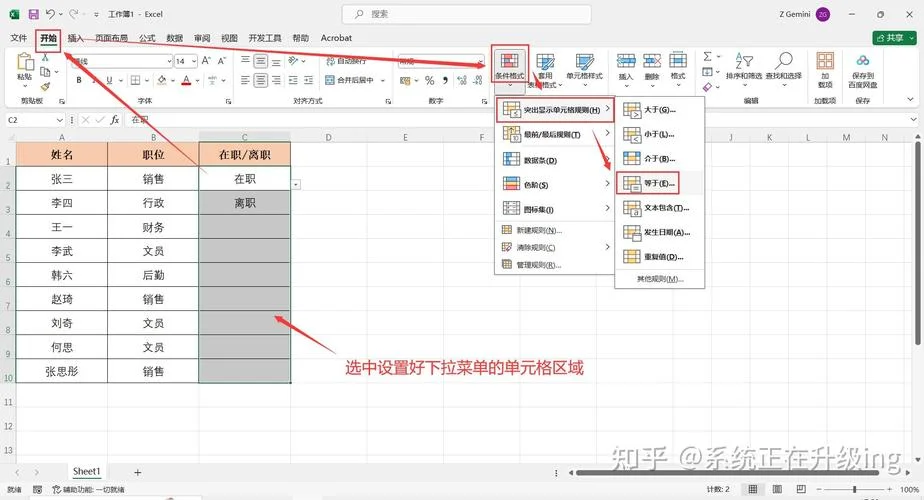This screenshot has height=500, width=924.
Task: Open the font size 14 dropdown
Action: point(194,61)
